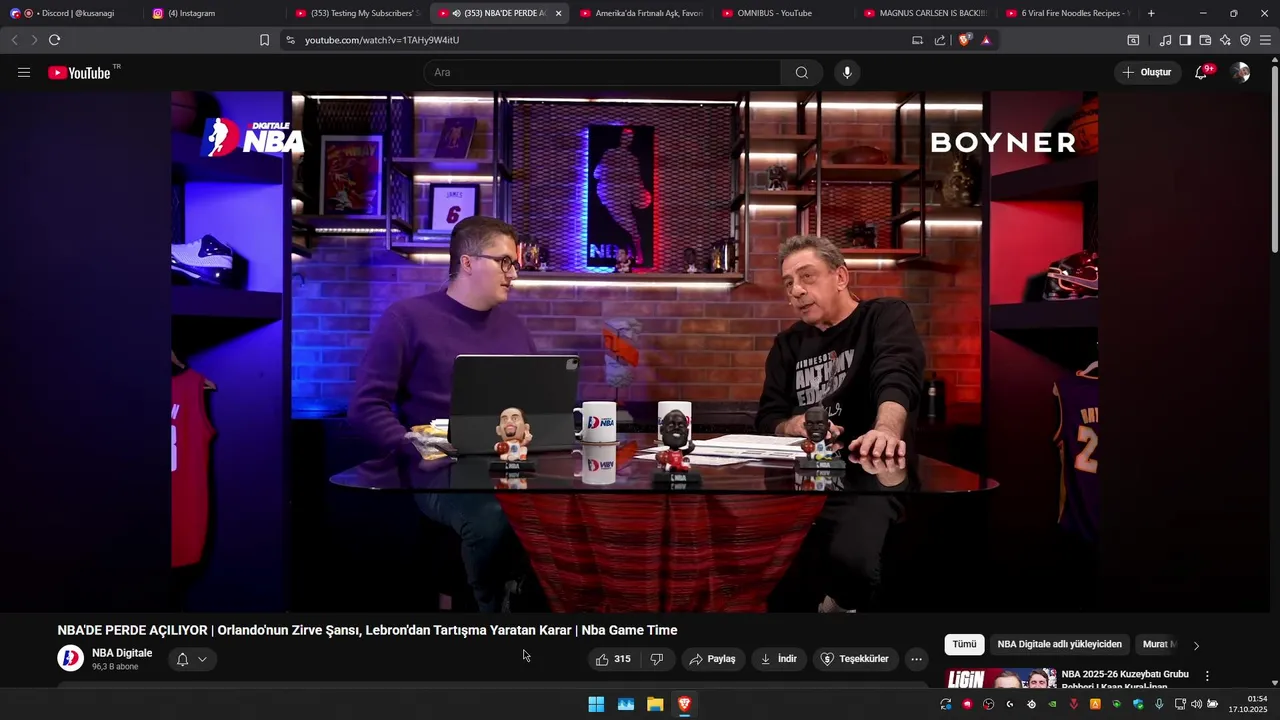Image resolution: width=1280 pixels, height=720 pixels.
Task: Like the video with thumbs up
Action: [613, 659]
